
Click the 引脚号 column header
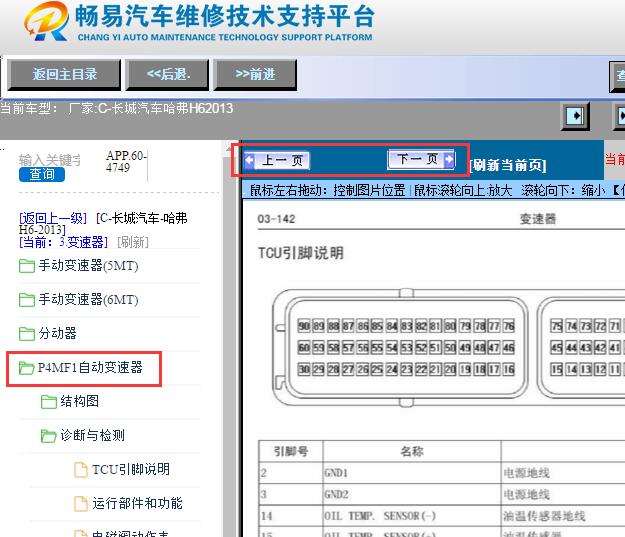point(291,451)
